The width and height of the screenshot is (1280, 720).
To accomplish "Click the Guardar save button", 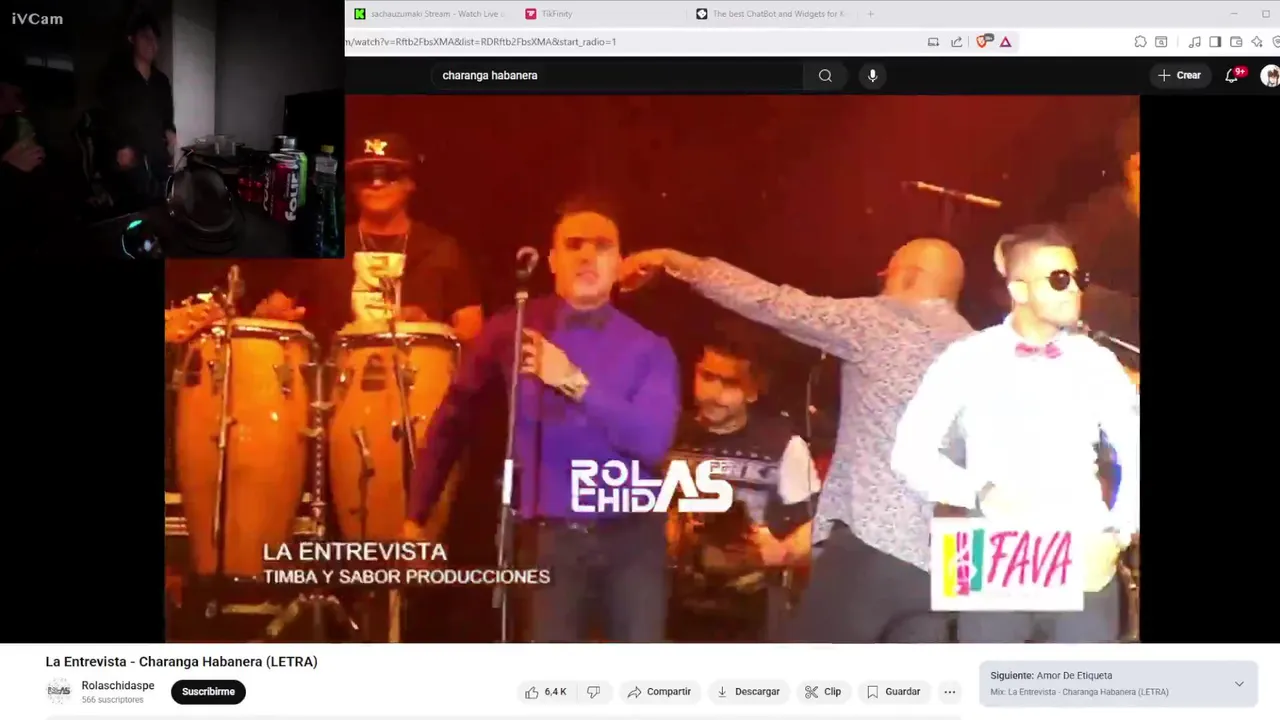I will [893, 692].
